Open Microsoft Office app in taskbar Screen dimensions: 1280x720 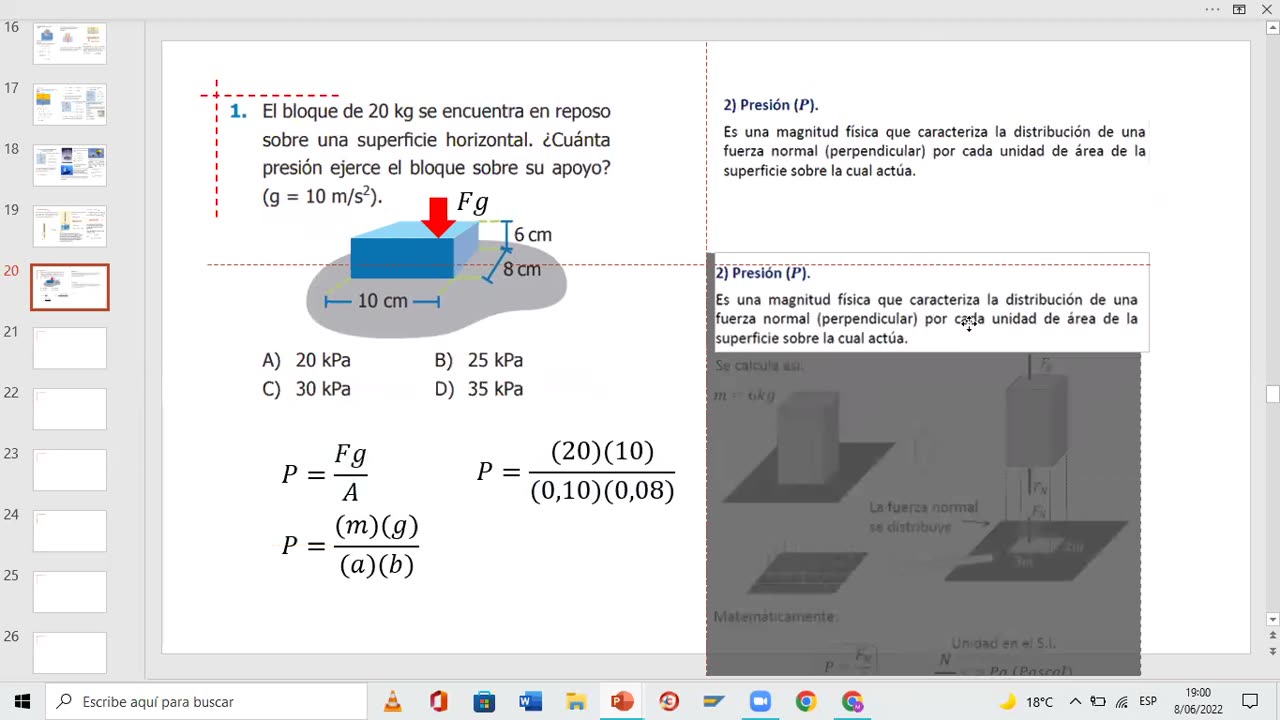click(x=439, y=701)
